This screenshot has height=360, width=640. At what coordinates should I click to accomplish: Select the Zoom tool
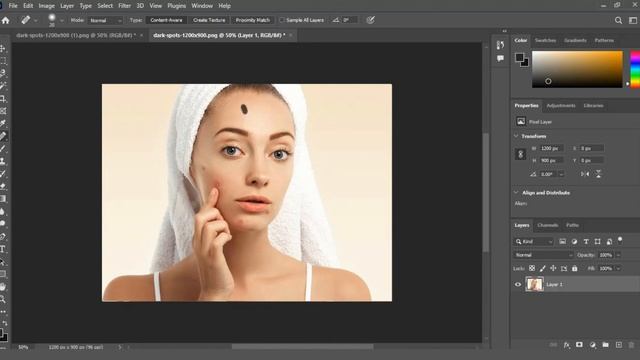3,299
